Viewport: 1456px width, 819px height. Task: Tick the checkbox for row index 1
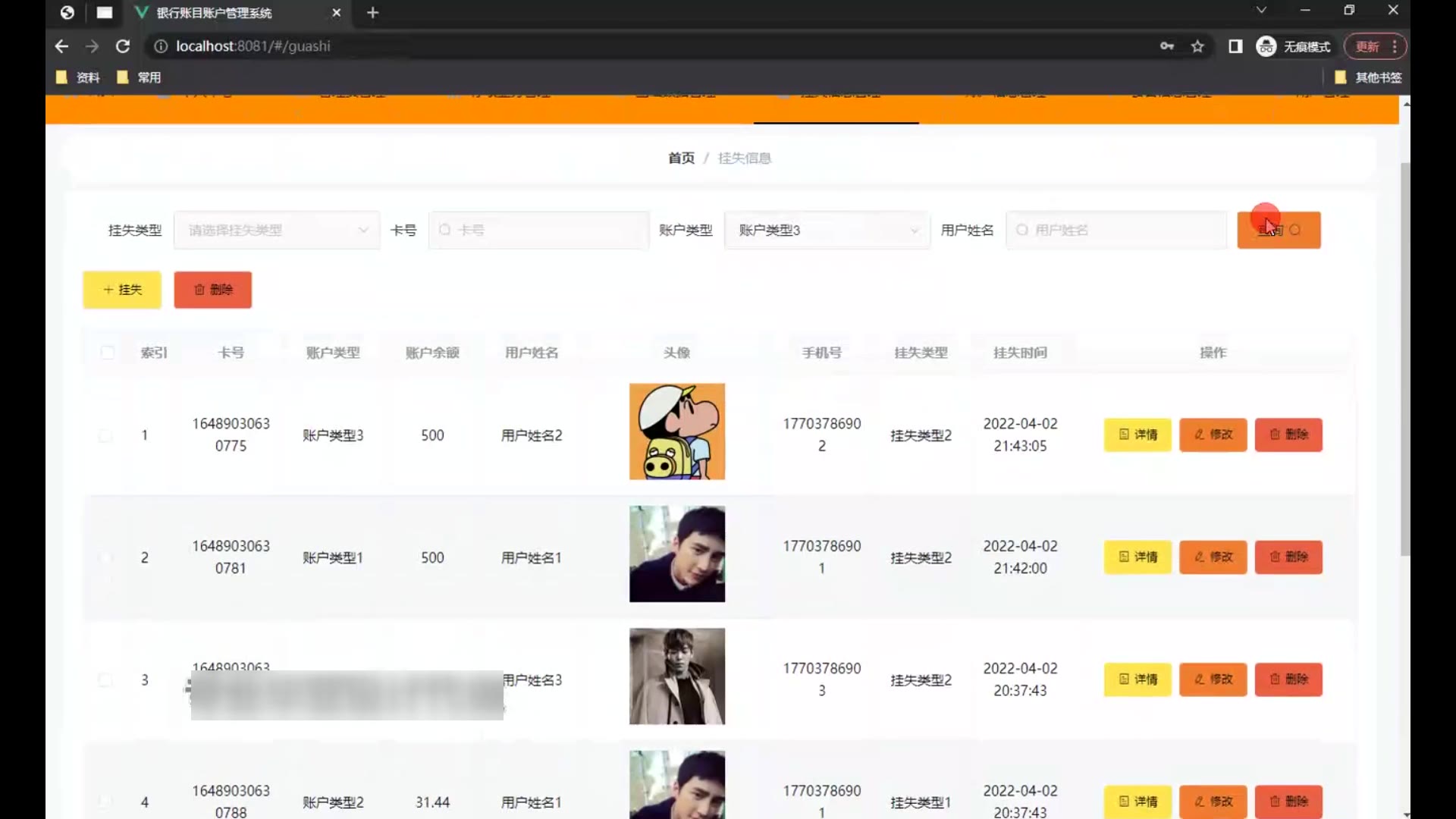106,435
